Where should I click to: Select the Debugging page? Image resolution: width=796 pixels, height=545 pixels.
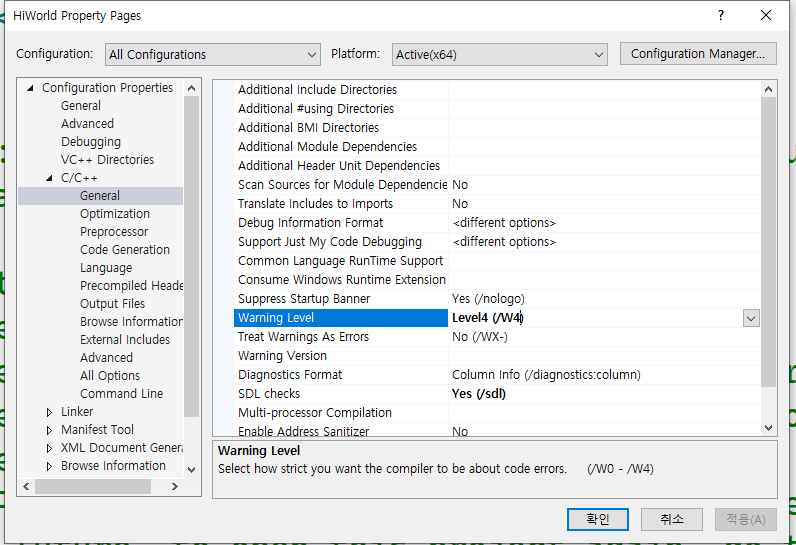[x=91, y=142]
